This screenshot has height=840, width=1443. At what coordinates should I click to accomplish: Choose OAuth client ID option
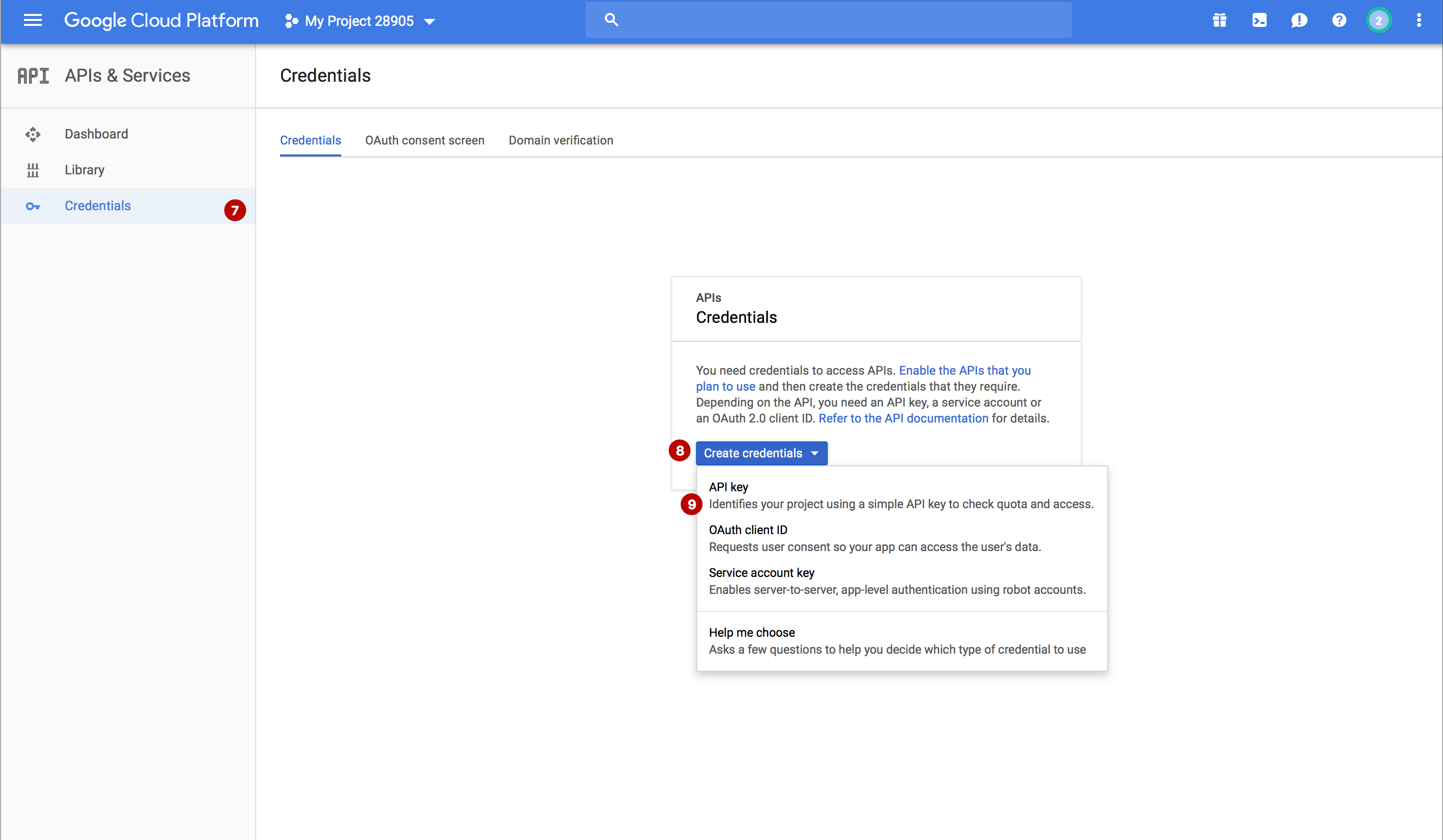pyautogui.click(x=901, y=538)
